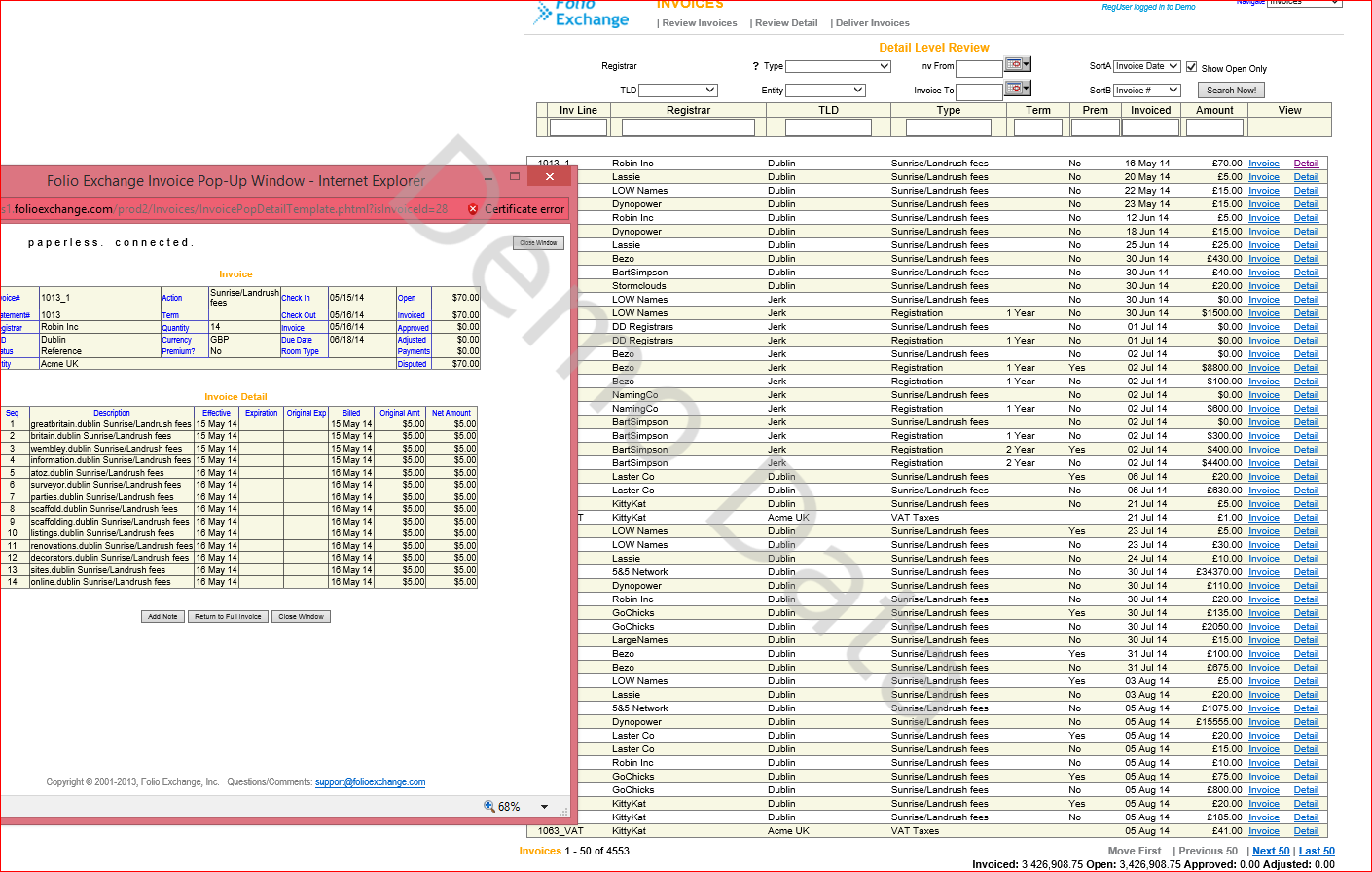Click the 'LargeNames' registrar cell
The image size is (1372, 872).
[x=640, y=640]
